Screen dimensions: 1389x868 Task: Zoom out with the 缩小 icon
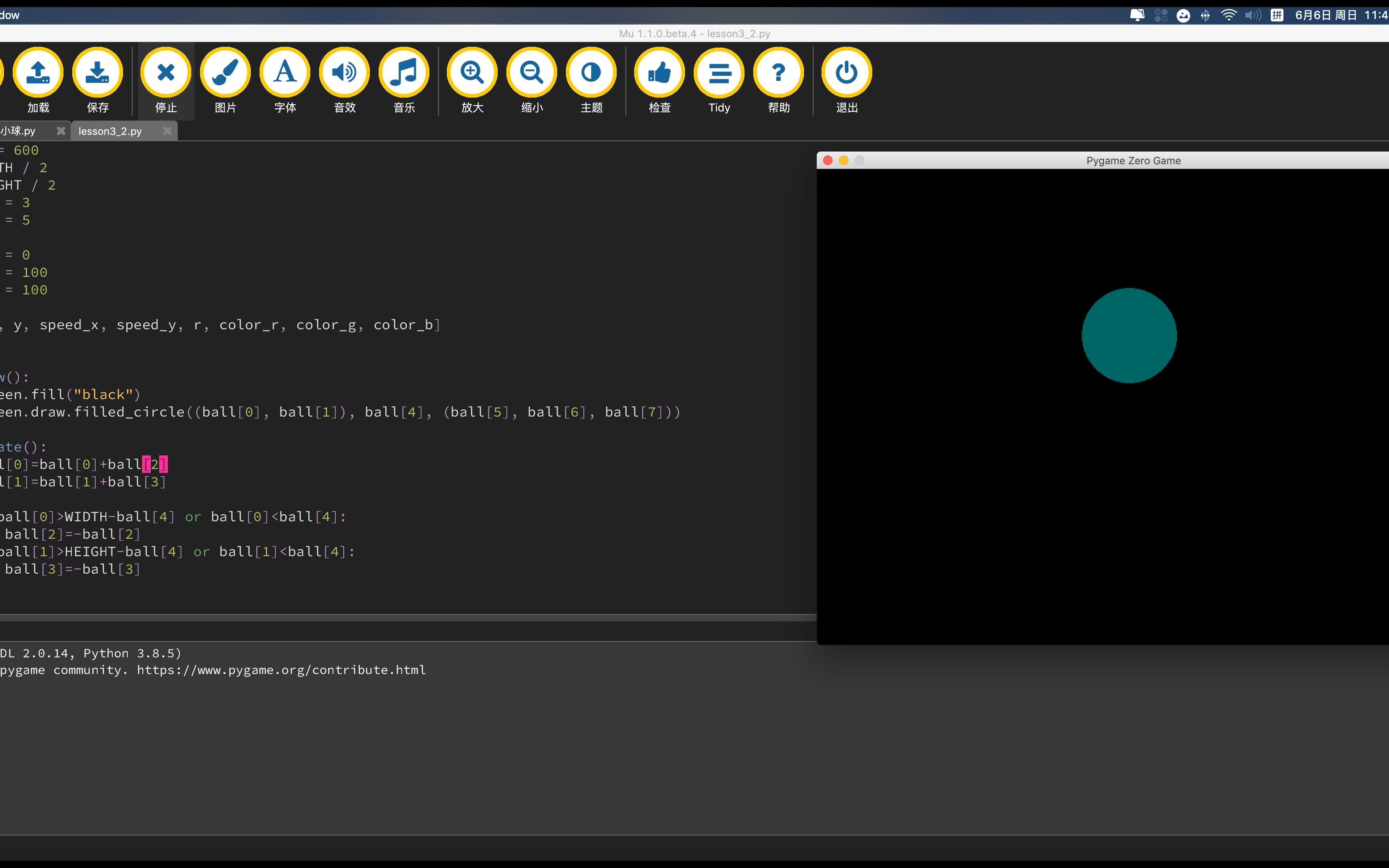click(x=532, y=73)
